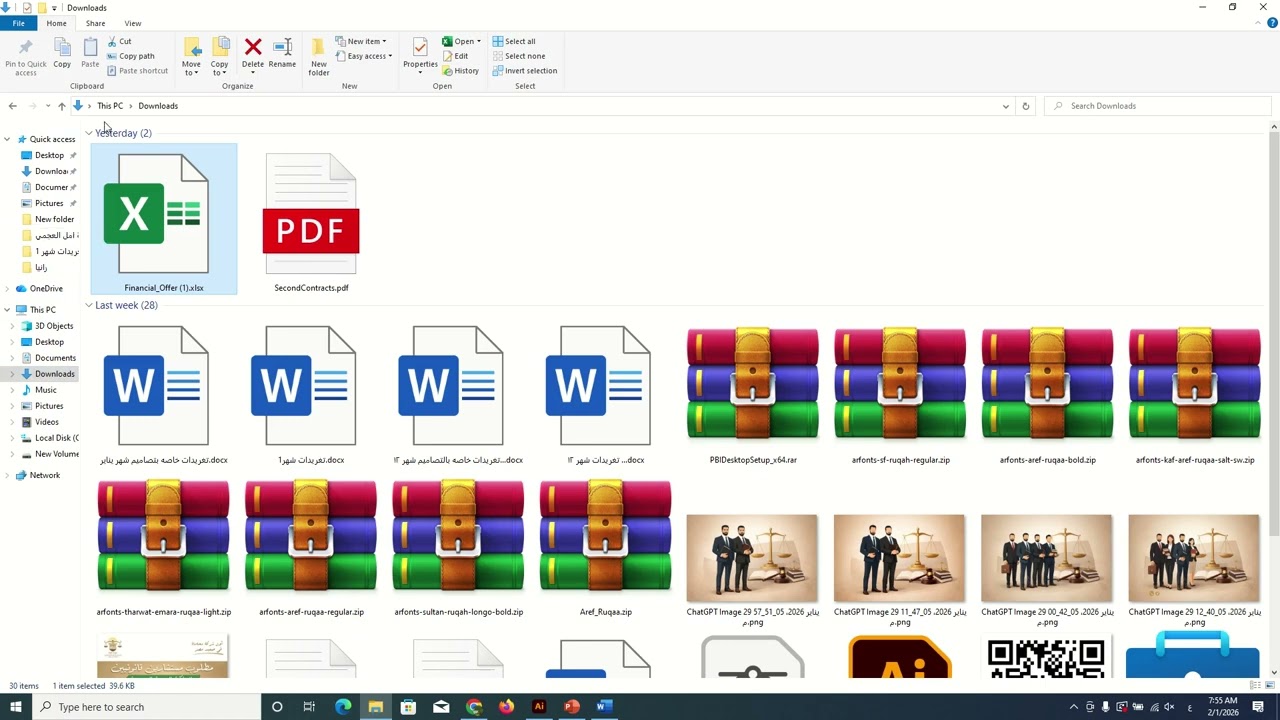The height and width of the screenshot is (720, 1280).
Task: Select 3D Objects in navigation pane
Action: tap(54, 326)
